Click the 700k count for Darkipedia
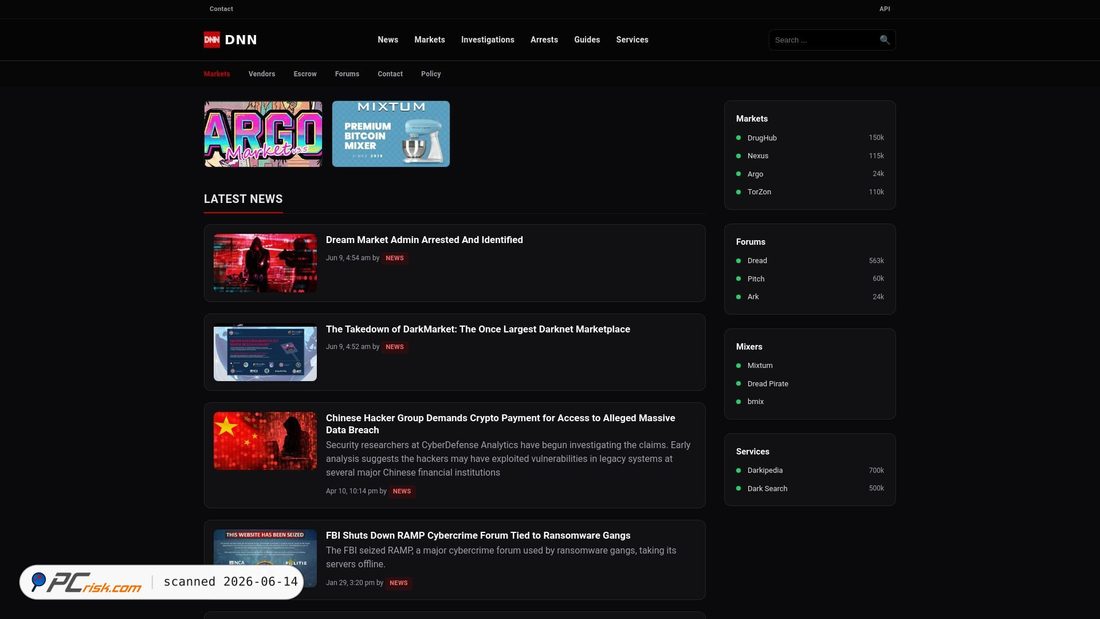This screenshot has width=1100, height=619. [876, 470]
